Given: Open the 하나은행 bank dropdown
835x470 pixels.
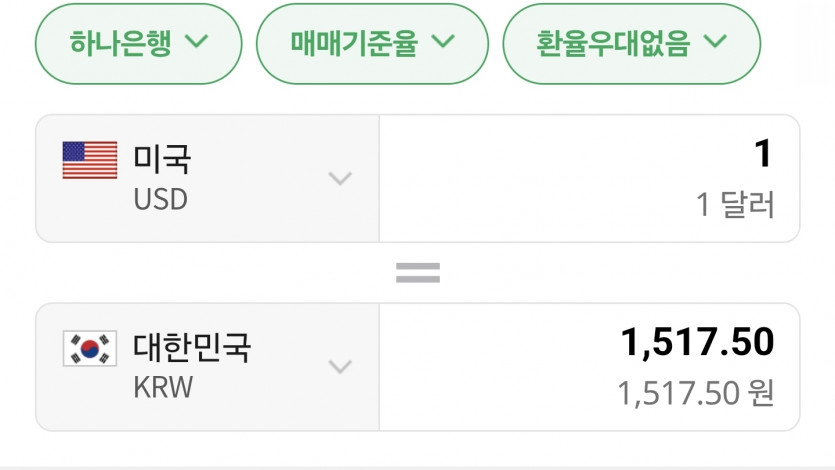Looking at the screenshot, I should pyautogui.click(x=138, y=42).
